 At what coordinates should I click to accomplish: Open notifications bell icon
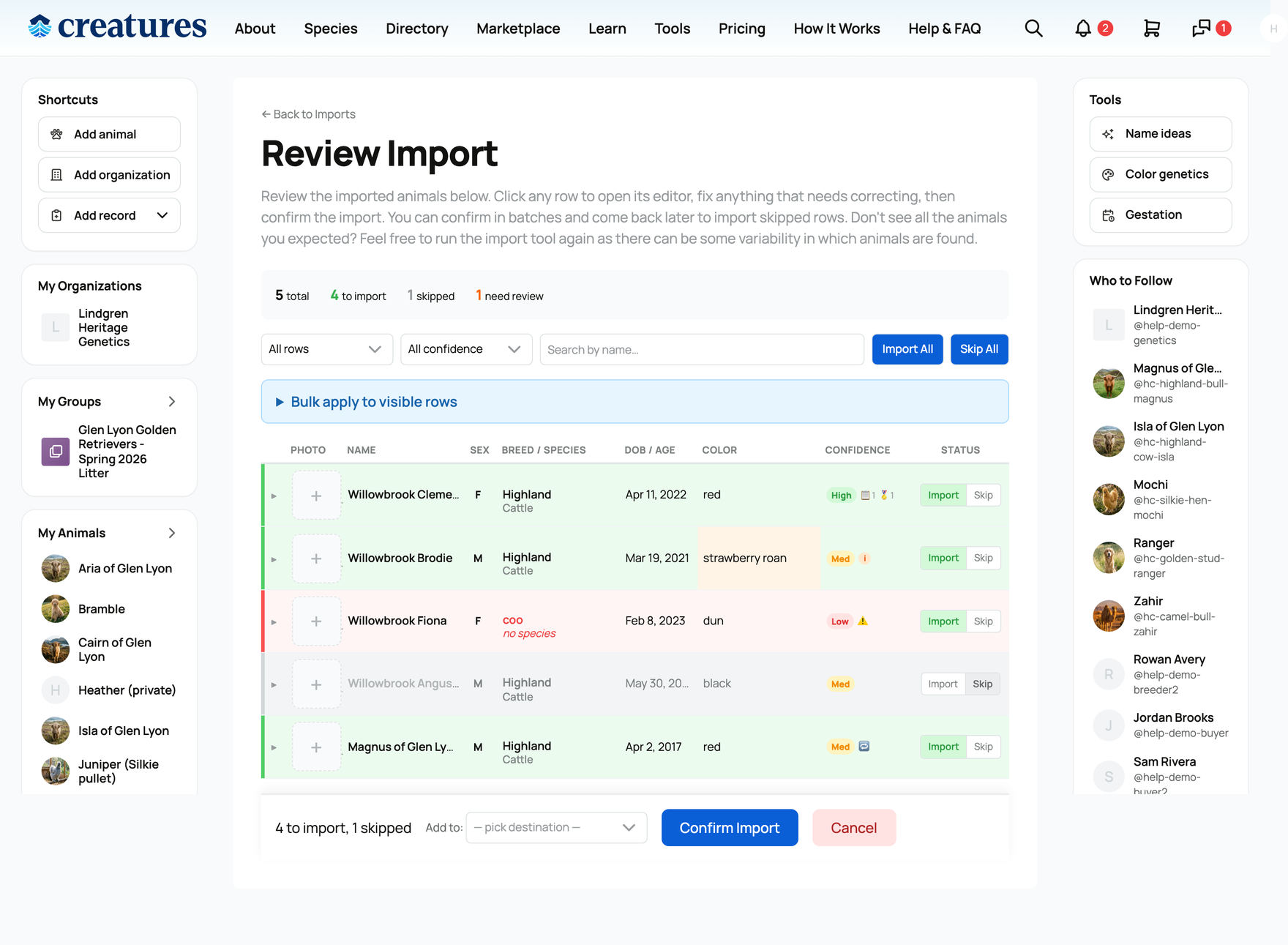click(x=1083, y=29)
